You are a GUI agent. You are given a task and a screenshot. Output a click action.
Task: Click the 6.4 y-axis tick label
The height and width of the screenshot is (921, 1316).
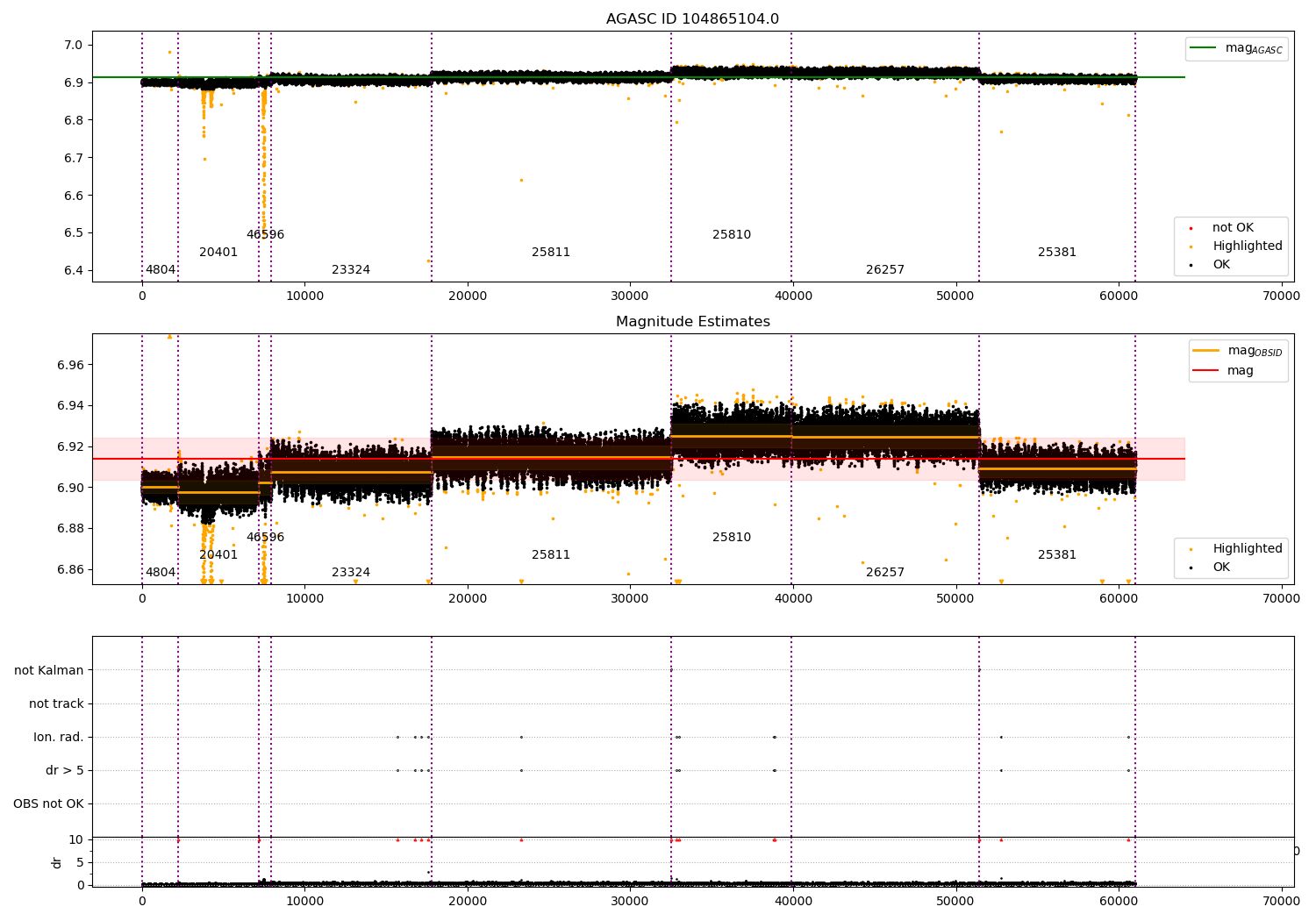coord(73,271)
